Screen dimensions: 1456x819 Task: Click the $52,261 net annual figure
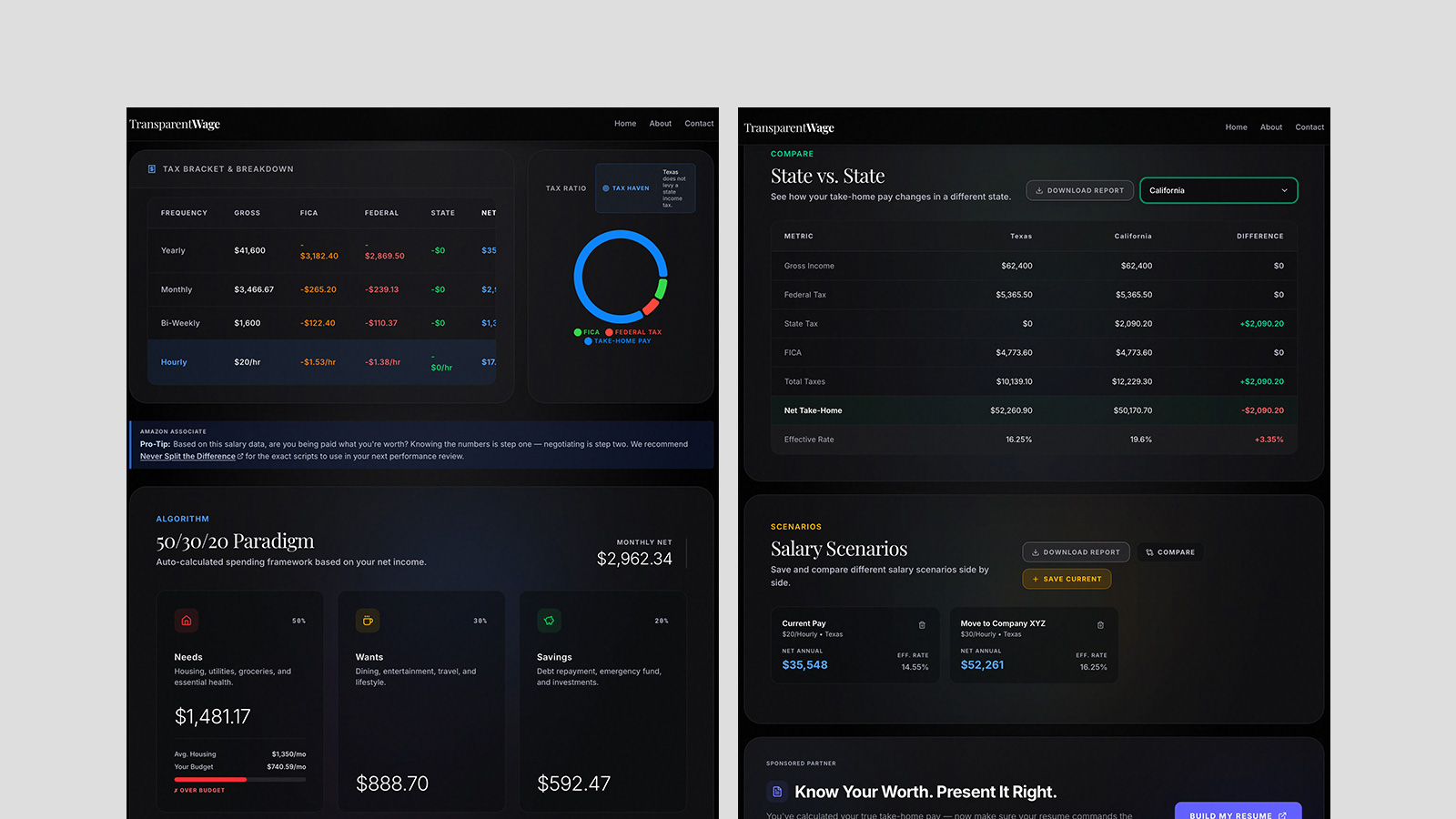click(x=982, y=665)
